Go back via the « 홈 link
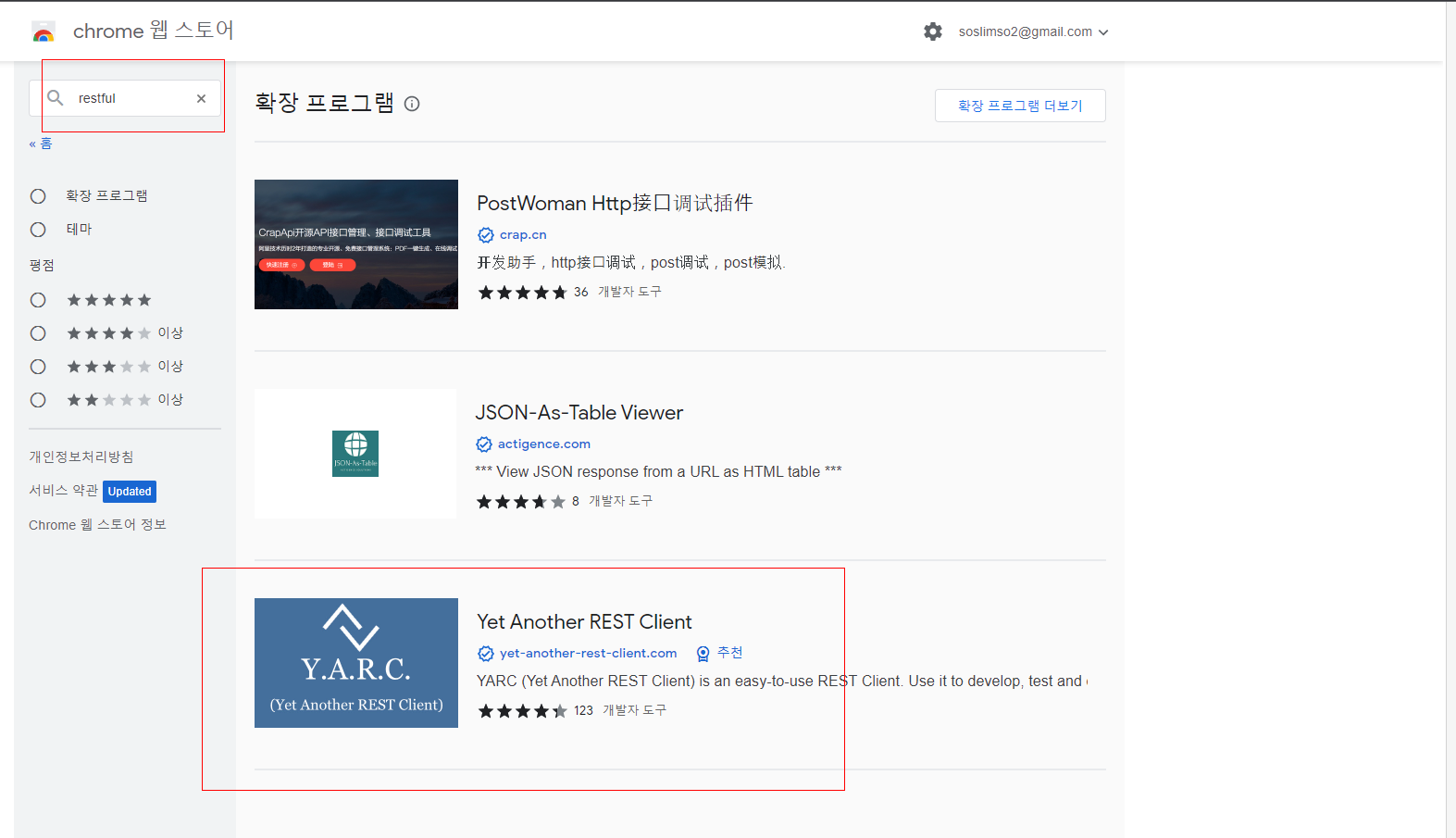 pos(41,144)
